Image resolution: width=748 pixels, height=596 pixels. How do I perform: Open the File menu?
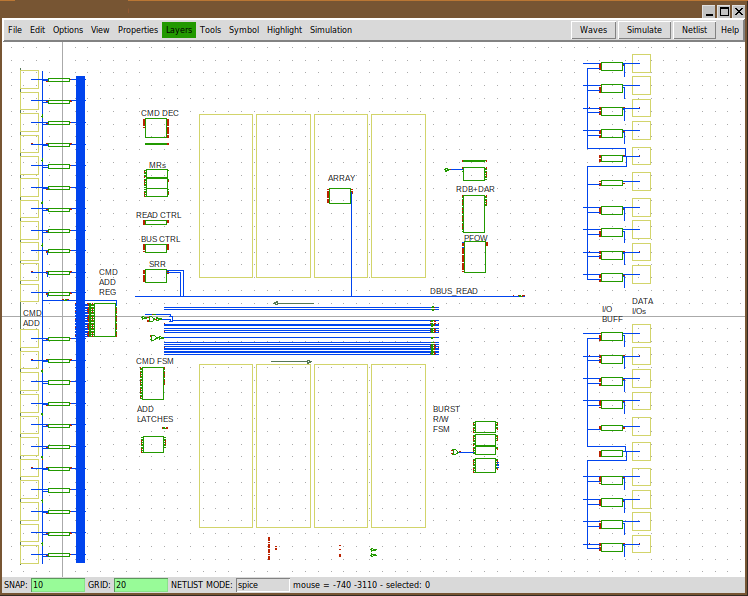15,30
